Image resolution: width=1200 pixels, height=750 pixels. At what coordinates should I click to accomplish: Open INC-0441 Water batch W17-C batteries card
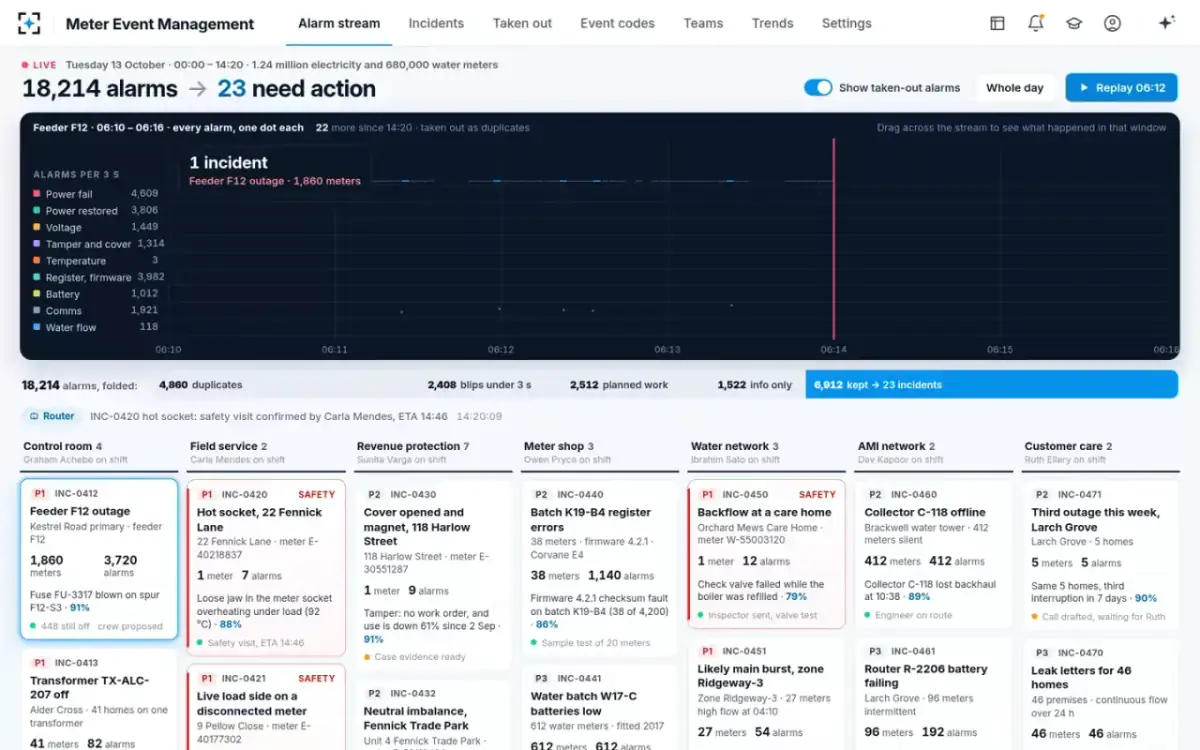601,707
